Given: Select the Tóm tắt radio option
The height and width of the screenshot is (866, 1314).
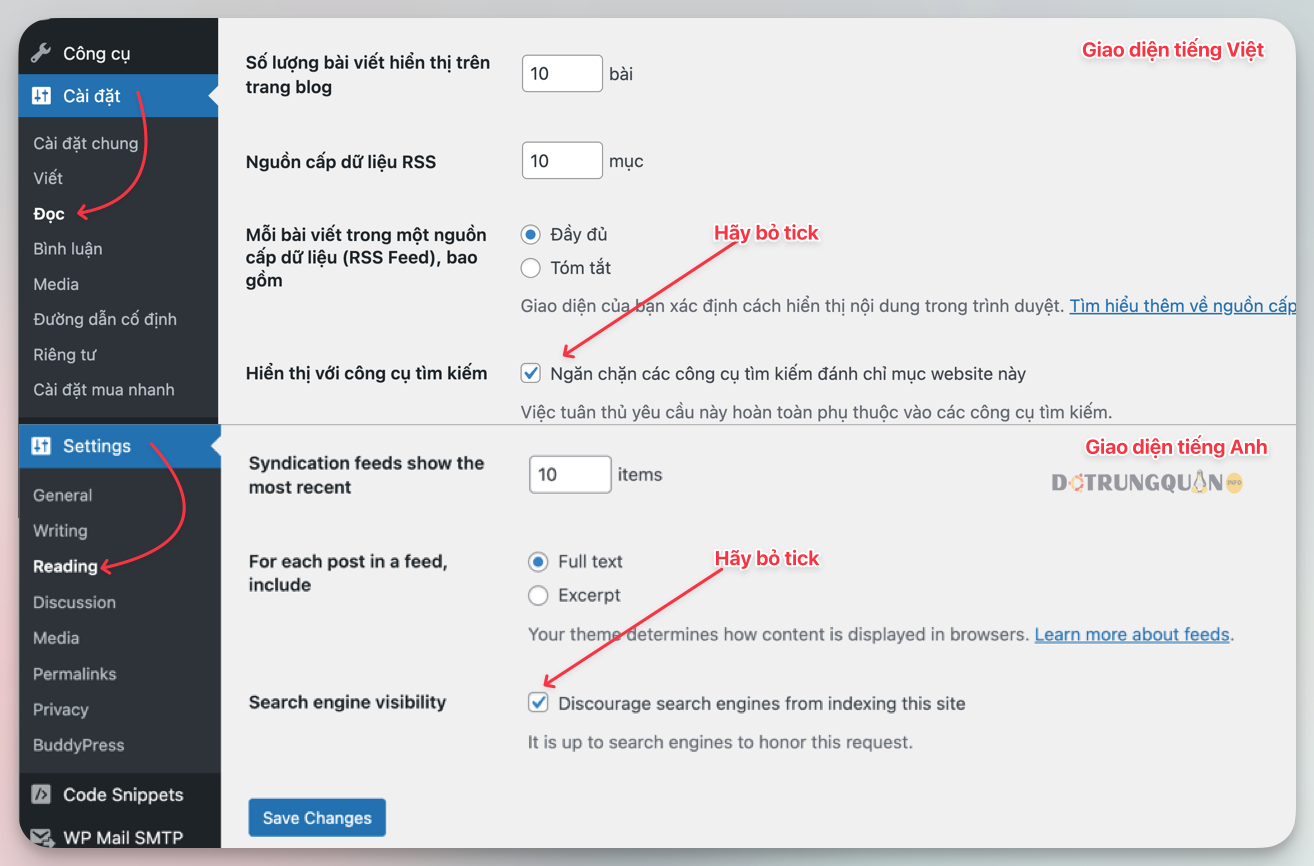Looking at the screenshot, I should pos(531,268).
